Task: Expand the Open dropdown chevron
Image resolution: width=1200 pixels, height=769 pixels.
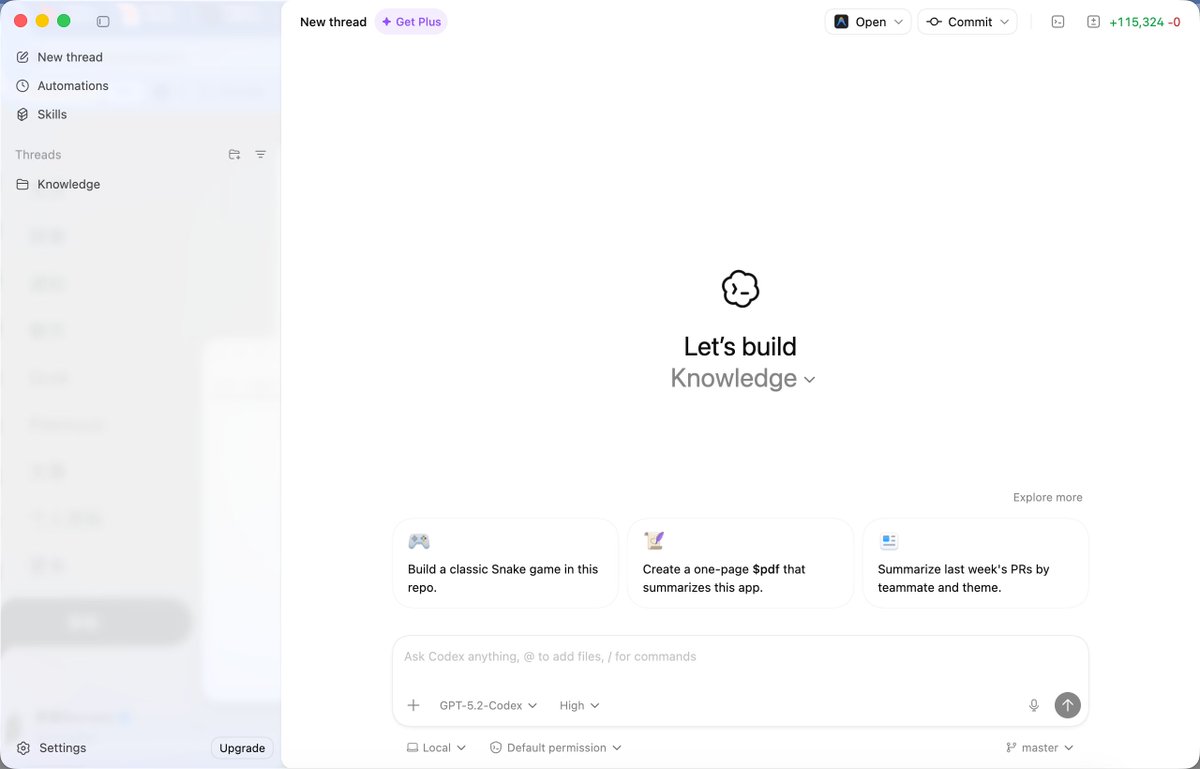Action: (x=898, y=22)
